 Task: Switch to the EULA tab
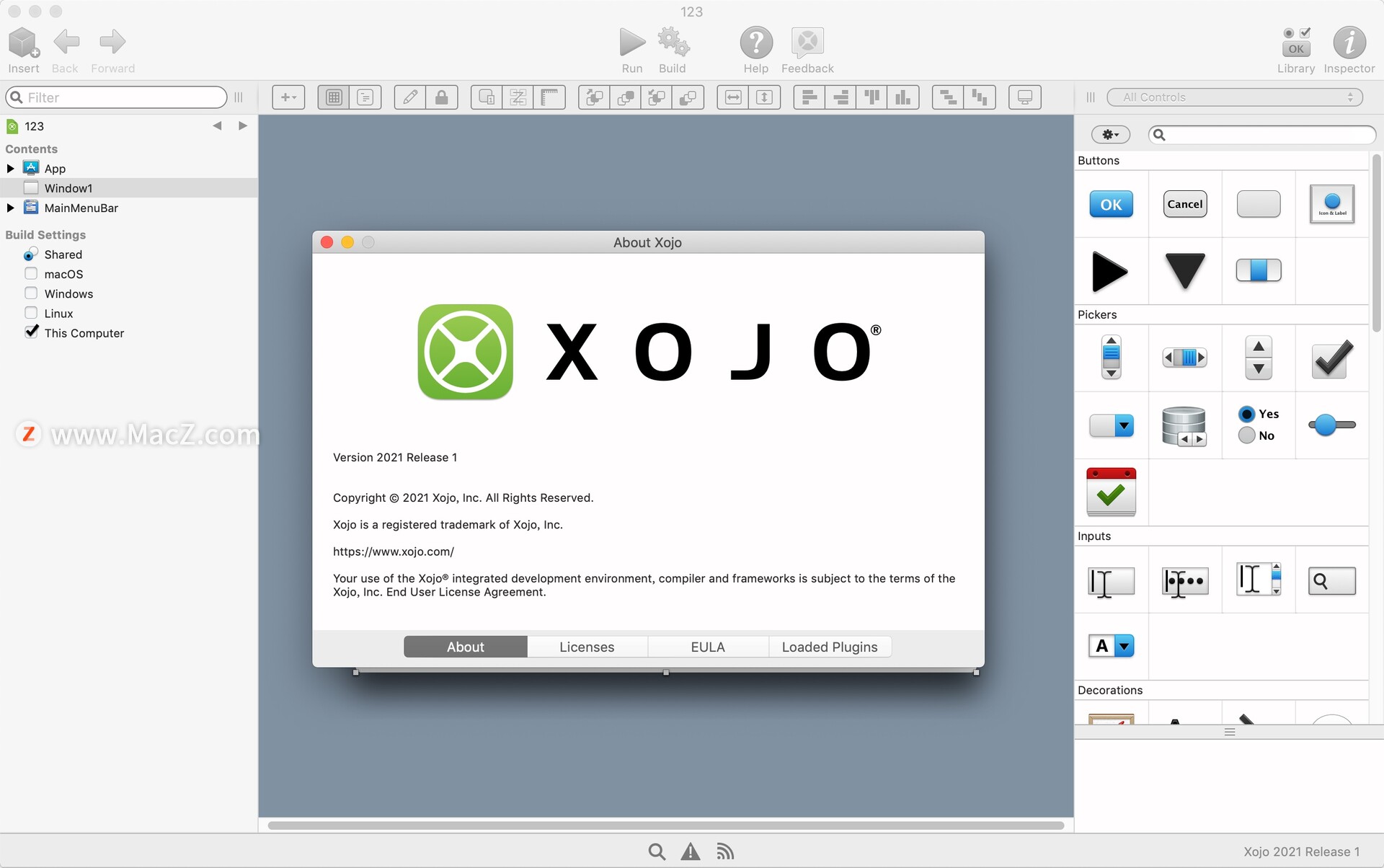[708, 647]
